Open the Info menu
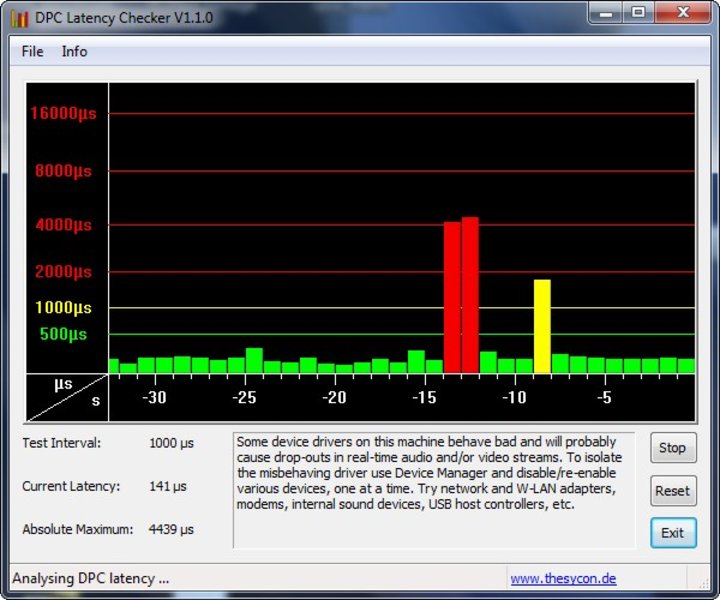 (x=74, y=51)
